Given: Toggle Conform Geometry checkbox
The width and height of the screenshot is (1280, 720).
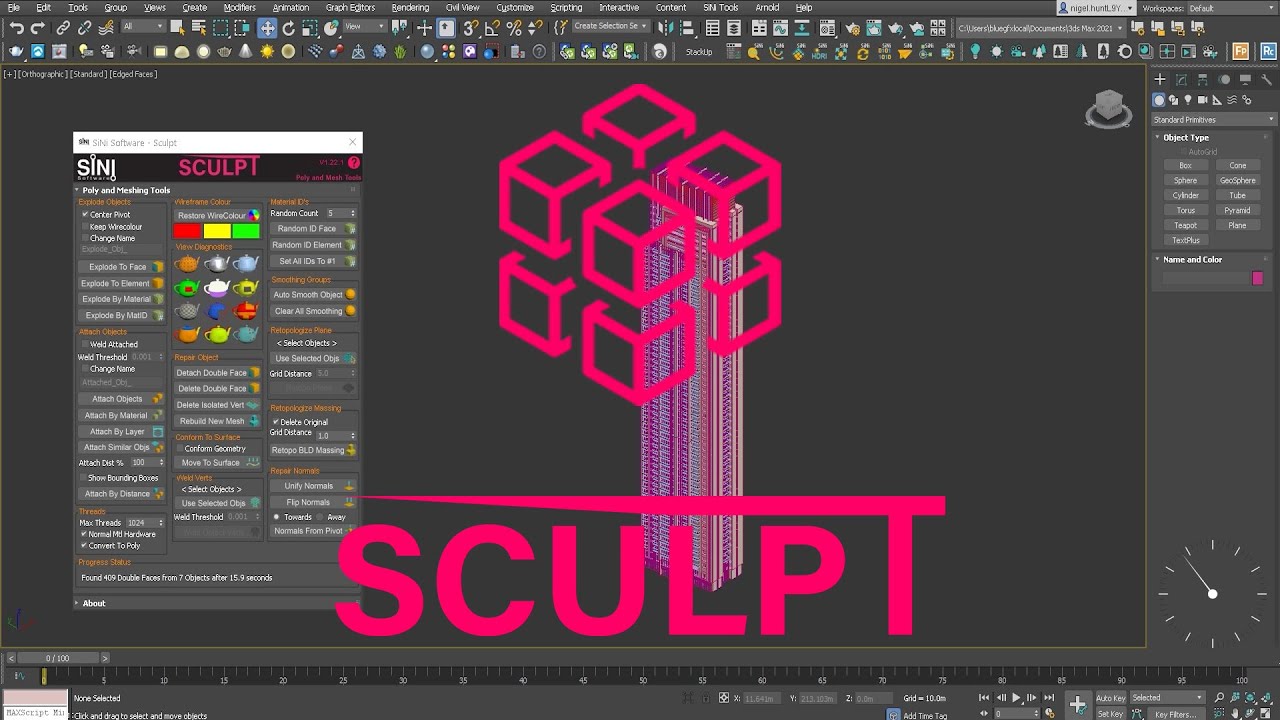Looking at the screenshot, I should [x=179, y=449].
